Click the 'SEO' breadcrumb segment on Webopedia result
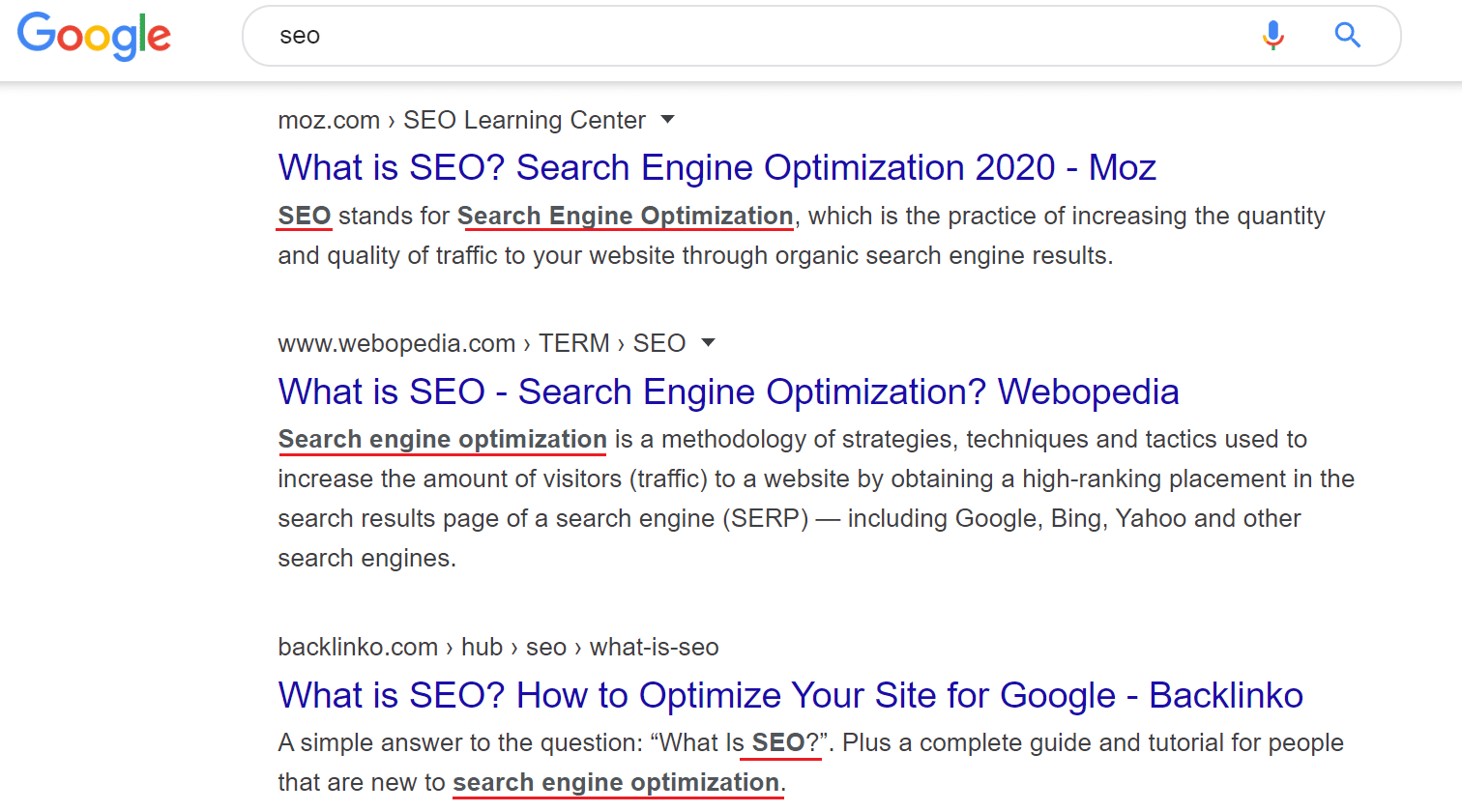1462x812 pixels. click(660, 343)
